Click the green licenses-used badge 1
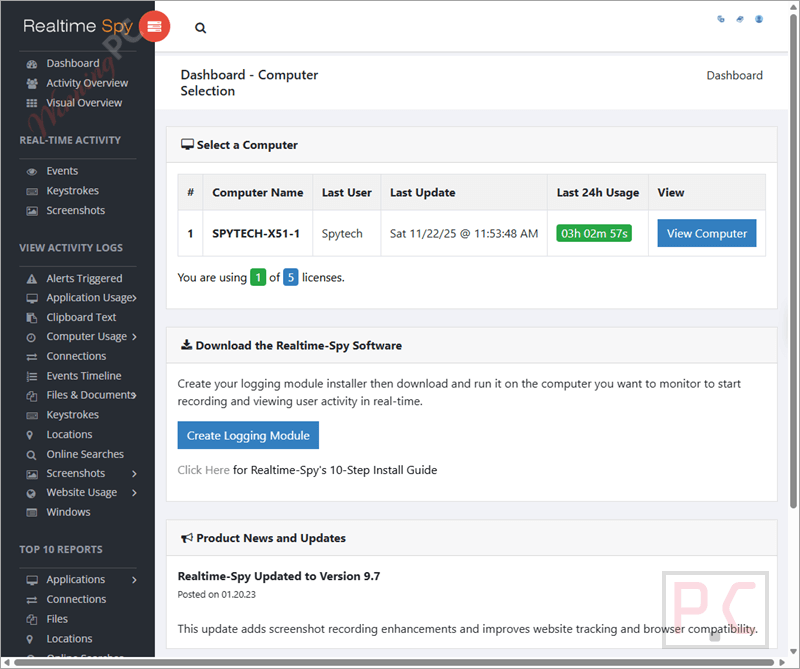The height and width of the screenshot is (669, 800). click(258, 278)
